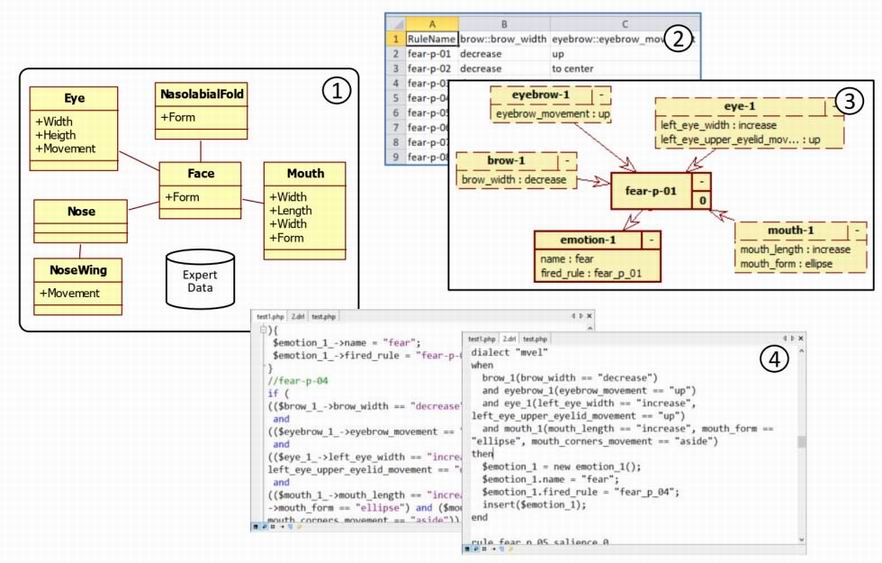Viewport: 882px width, 563px height.
Task: Select column A header in spreadsheet
Action: click(432, 24)
